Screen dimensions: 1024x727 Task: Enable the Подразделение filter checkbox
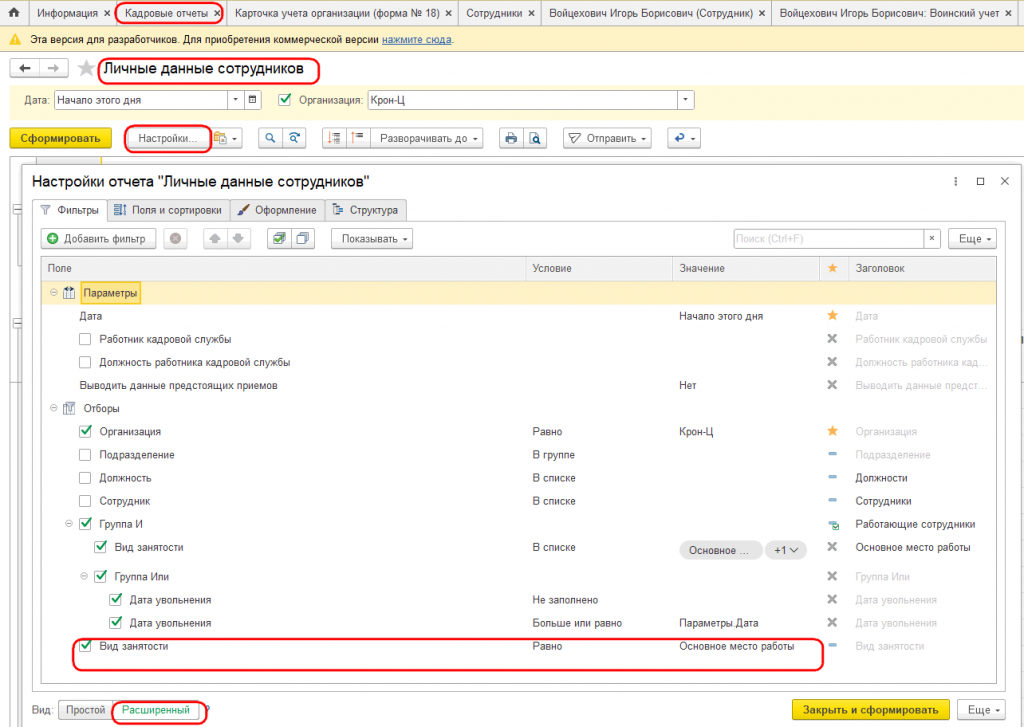(85, 455)
